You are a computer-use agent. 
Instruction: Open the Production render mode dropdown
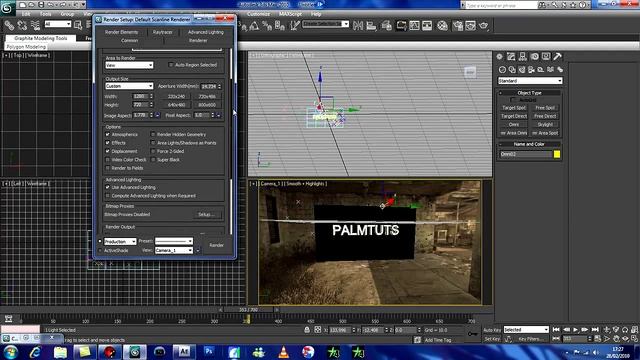click(120, 242)
